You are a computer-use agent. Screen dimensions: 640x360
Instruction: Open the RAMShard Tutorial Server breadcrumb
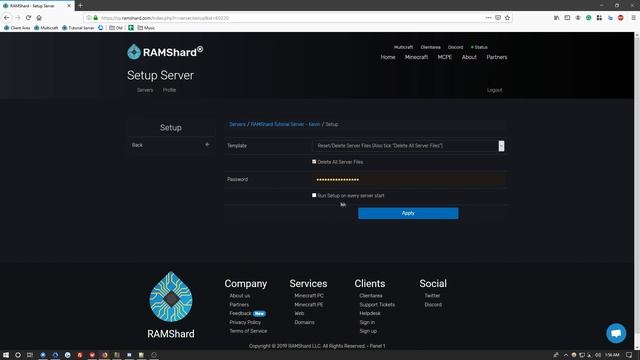pyautogui.click(x=285, y=124)
